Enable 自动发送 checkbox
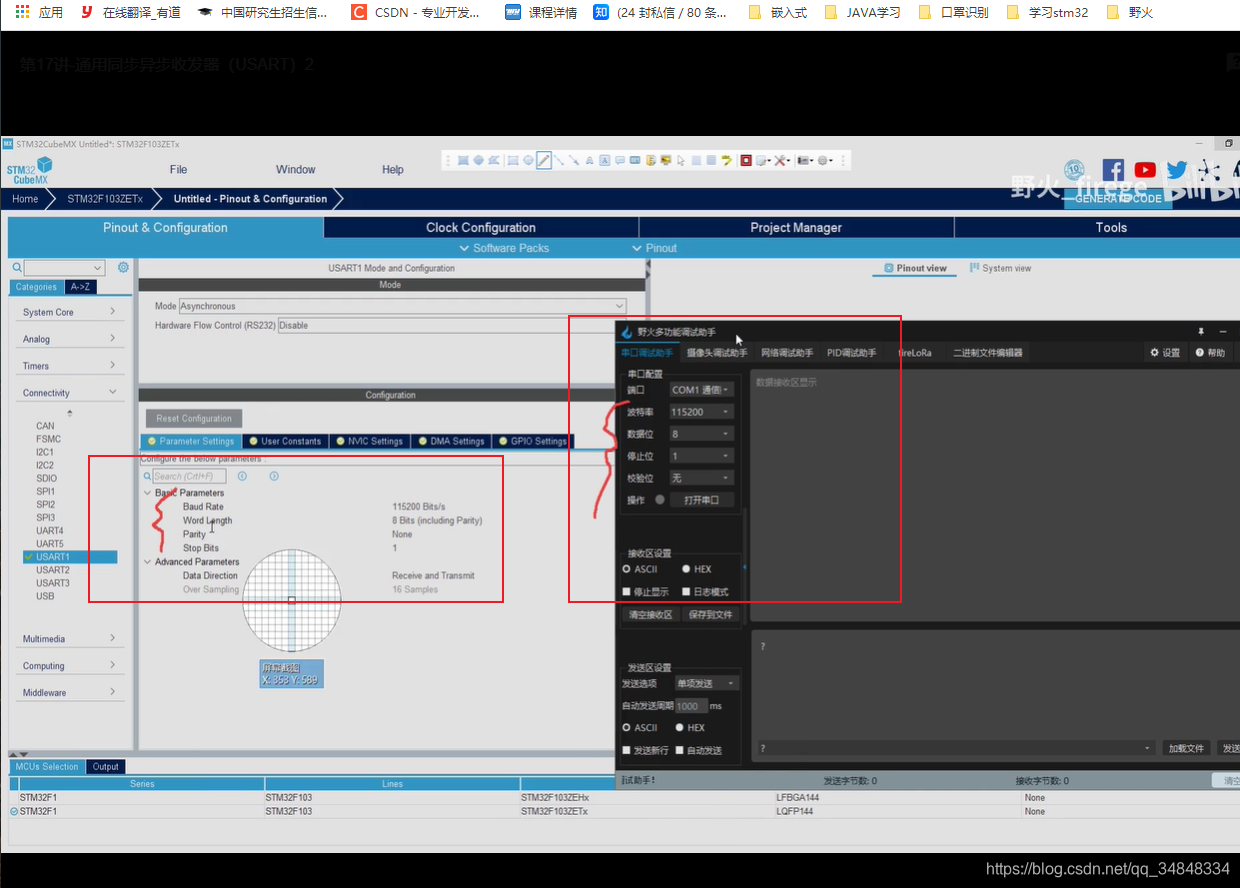The height and width of the screenshot is (888, 1240). click(698, 750)
